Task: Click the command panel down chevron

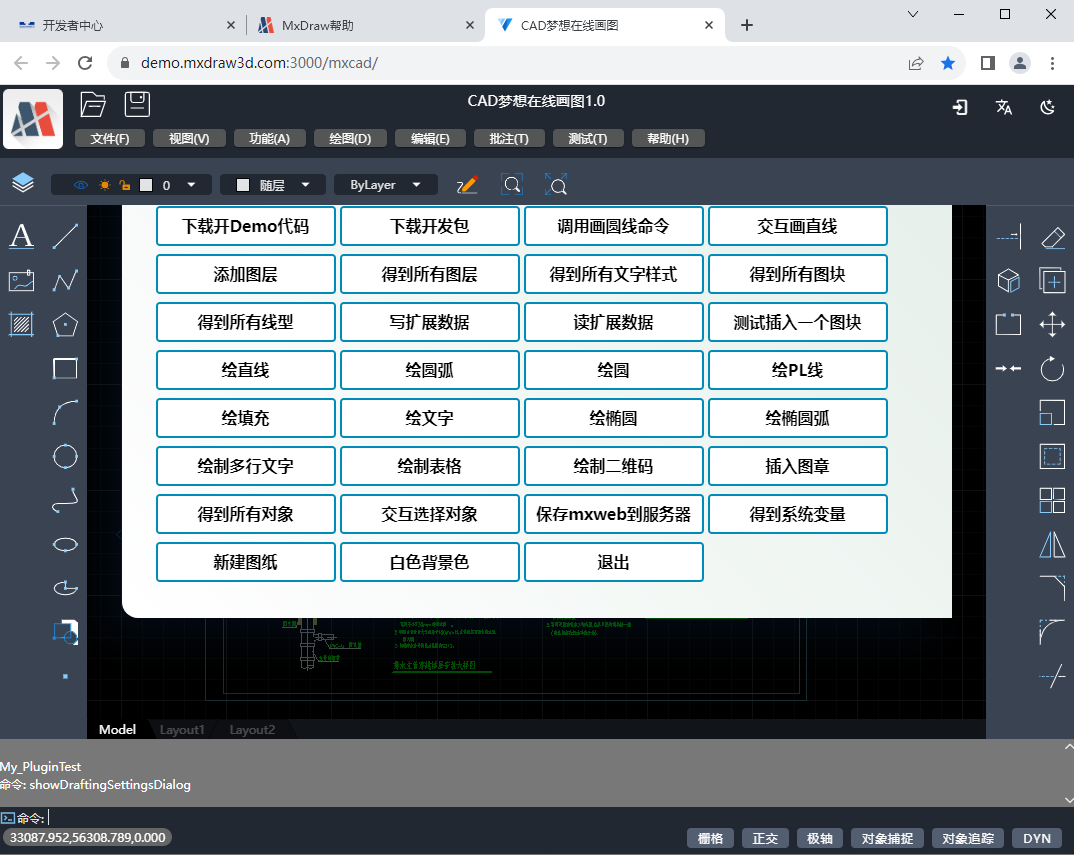Action: tap(1069, 800)
